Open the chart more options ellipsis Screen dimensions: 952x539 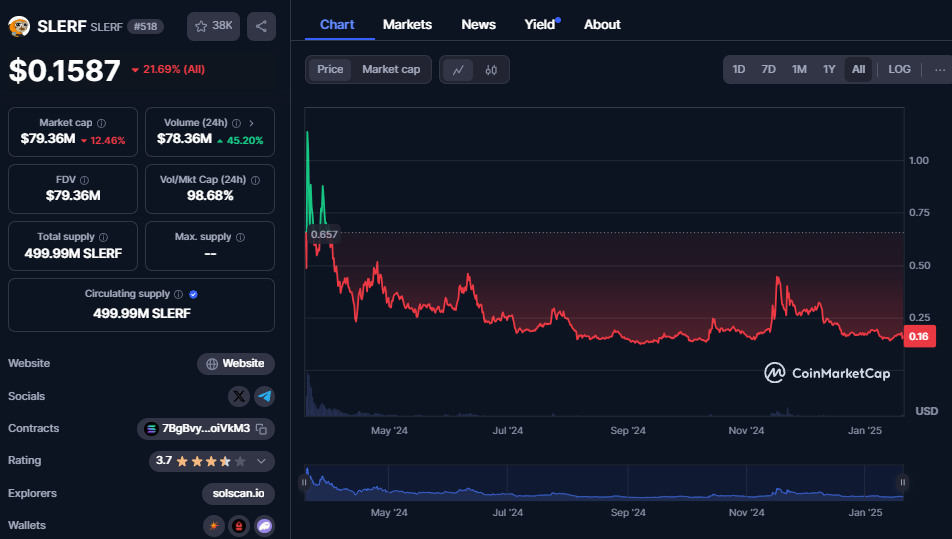pyautogui.click(x=940, y=70)
